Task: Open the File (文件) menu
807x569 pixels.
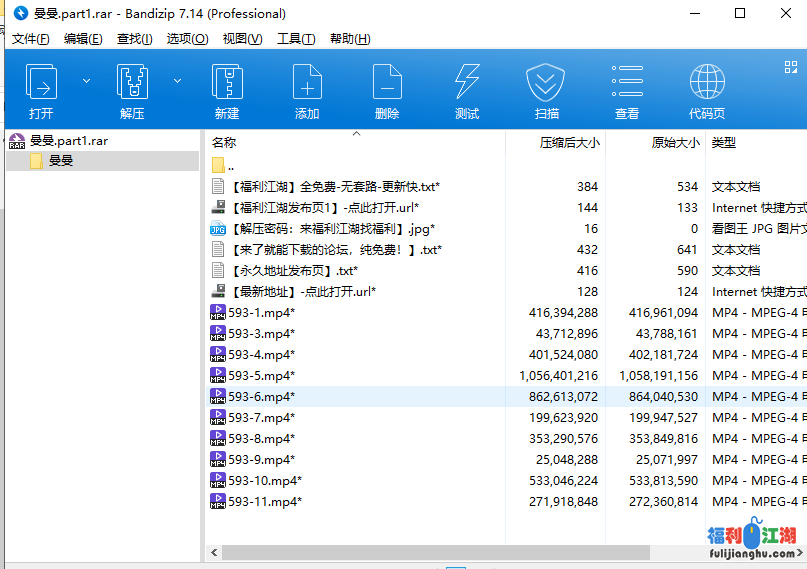Action: click(30, 39)
